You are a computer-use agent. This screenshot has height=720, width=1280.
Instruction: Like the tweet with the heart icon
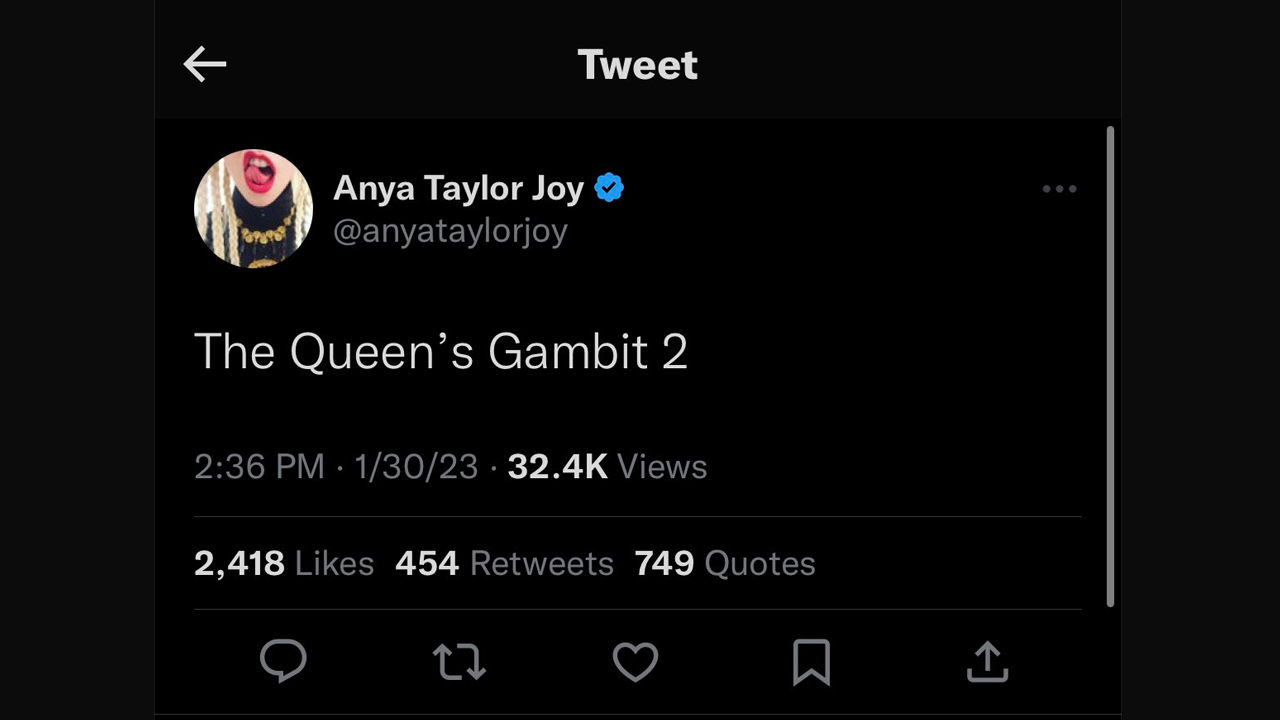(x=635, y=661)
